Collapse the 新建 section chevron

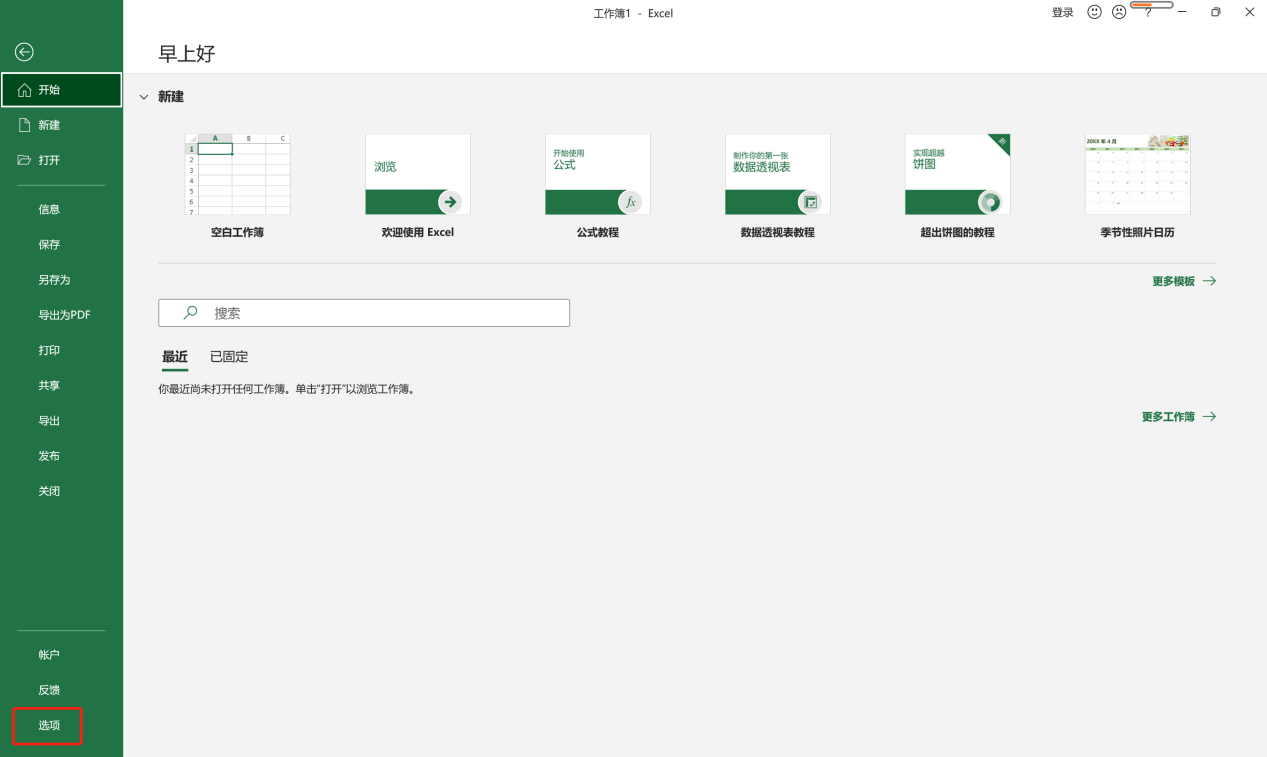(x=143, y=96)
